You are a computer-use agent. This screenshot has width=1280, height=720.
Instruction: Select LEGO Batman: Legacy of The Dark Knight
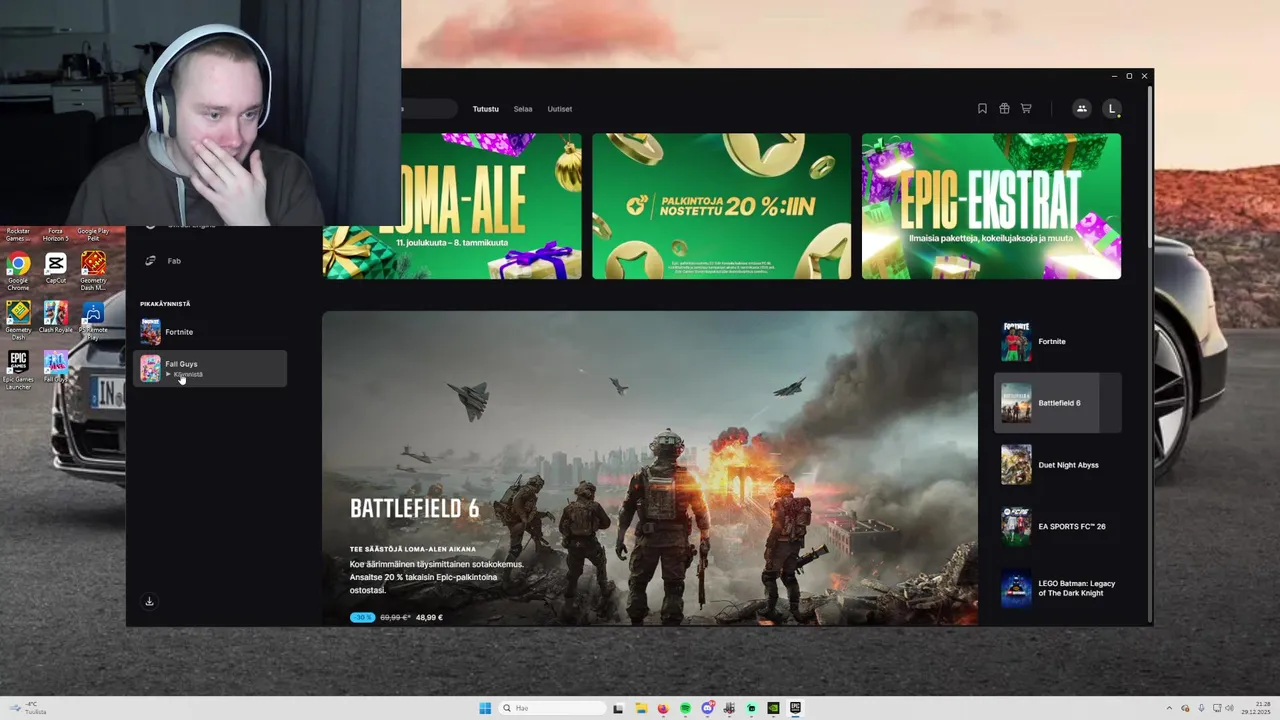click(1058, 588)
